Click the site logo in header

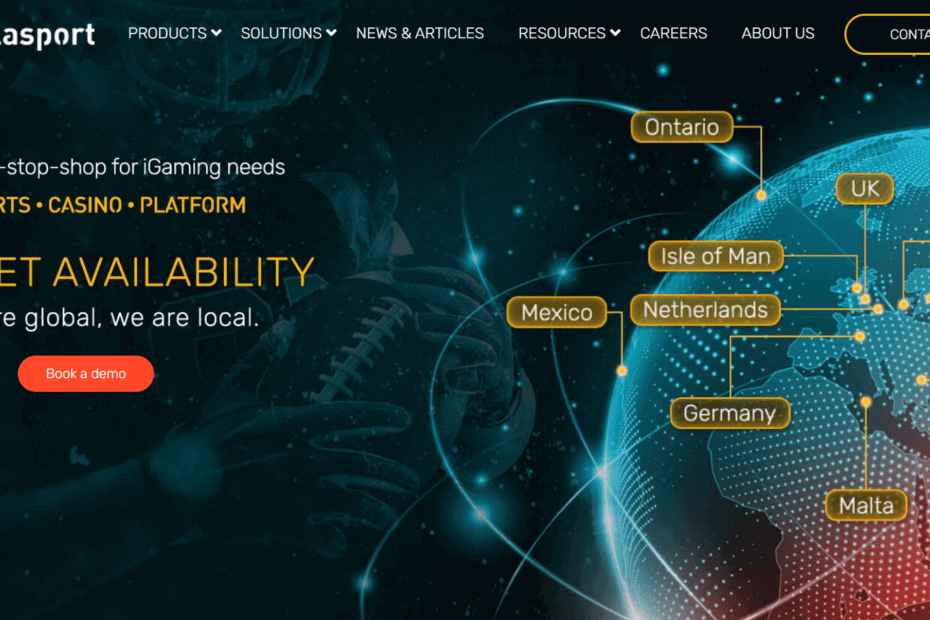(x=47, y=36)
